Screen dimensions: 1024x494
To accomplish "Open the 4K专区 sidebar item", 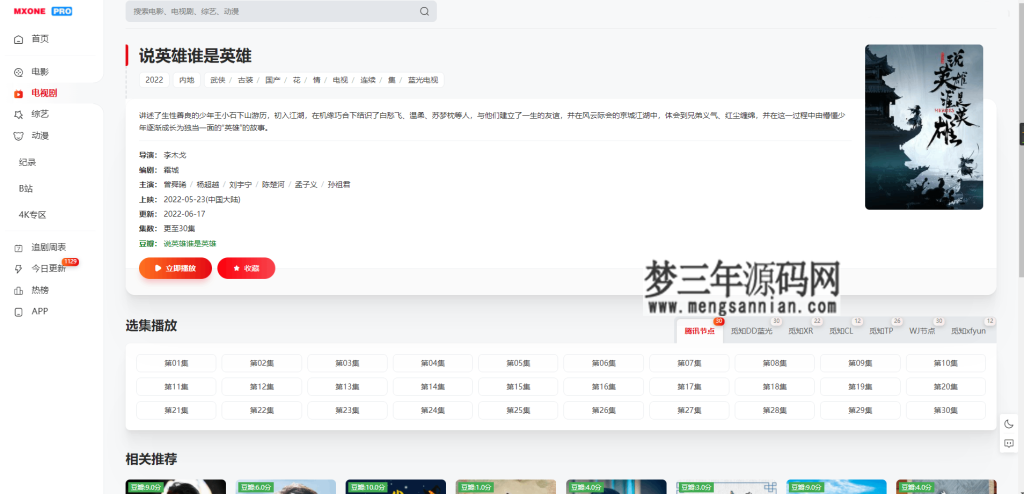I will point(33,214).
